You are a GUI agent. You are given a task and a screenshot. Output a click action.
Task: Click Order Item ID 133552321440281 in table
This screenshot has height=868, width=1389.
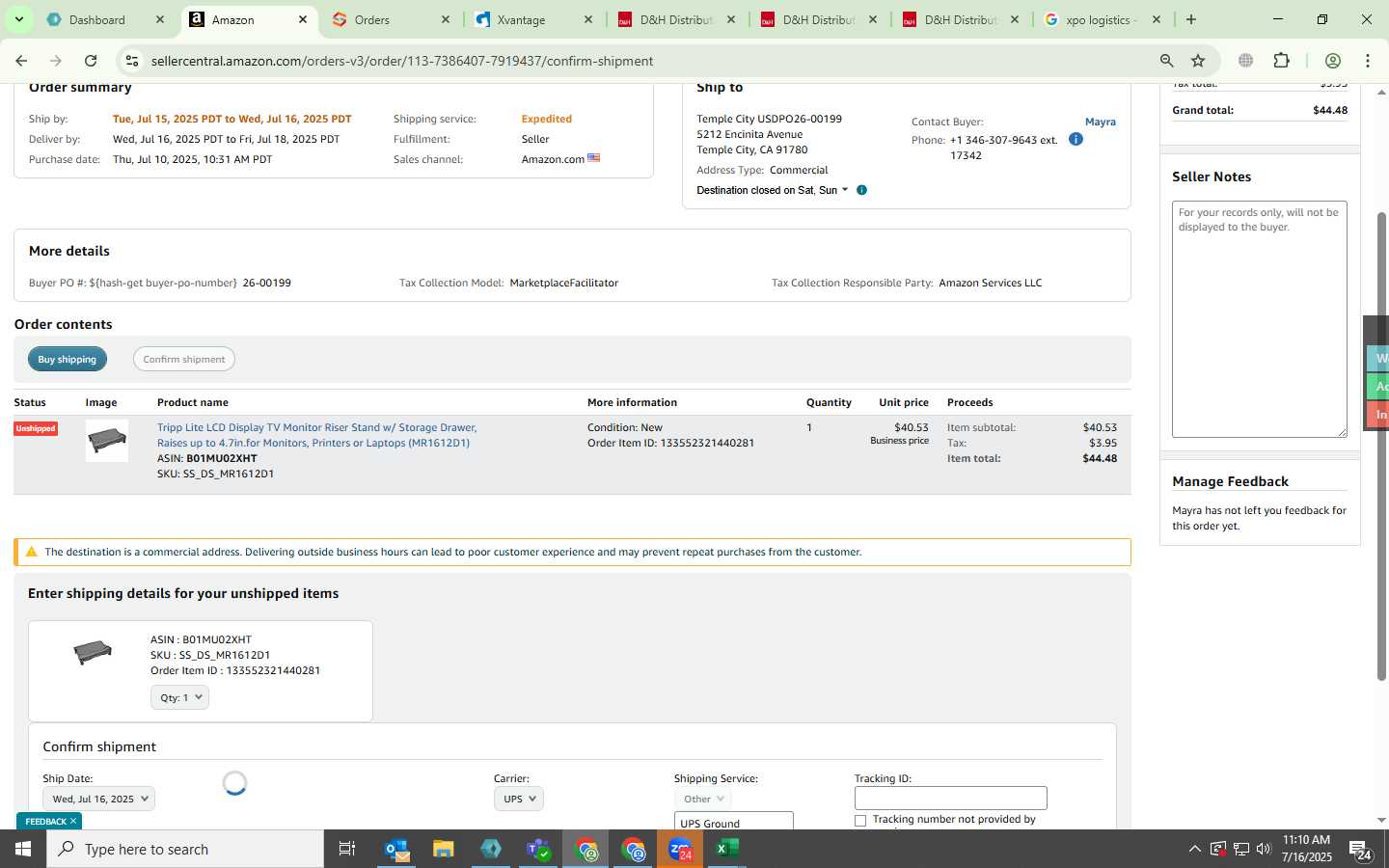click(x=670, y=443)
